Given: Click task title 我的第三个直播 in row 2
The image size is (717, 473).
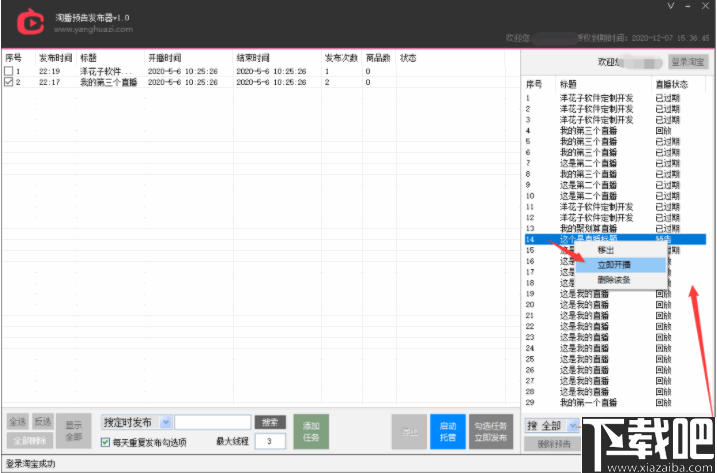Looking at the screenshot, I should click(108, 82).
